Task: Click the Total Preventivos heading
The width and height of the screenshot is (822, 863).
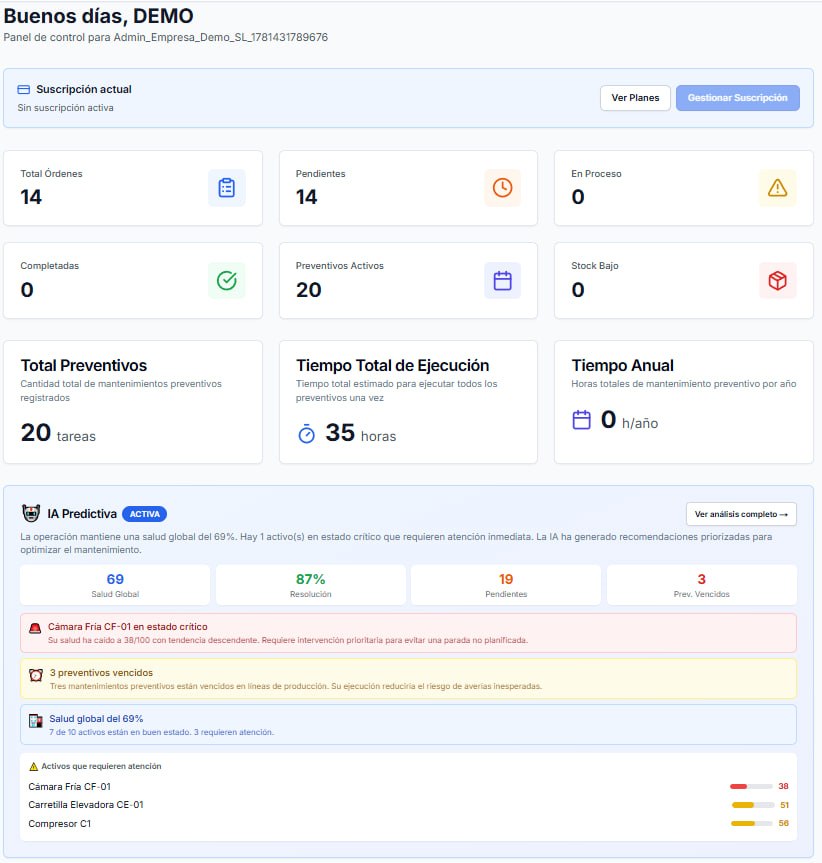Action: 84,365
